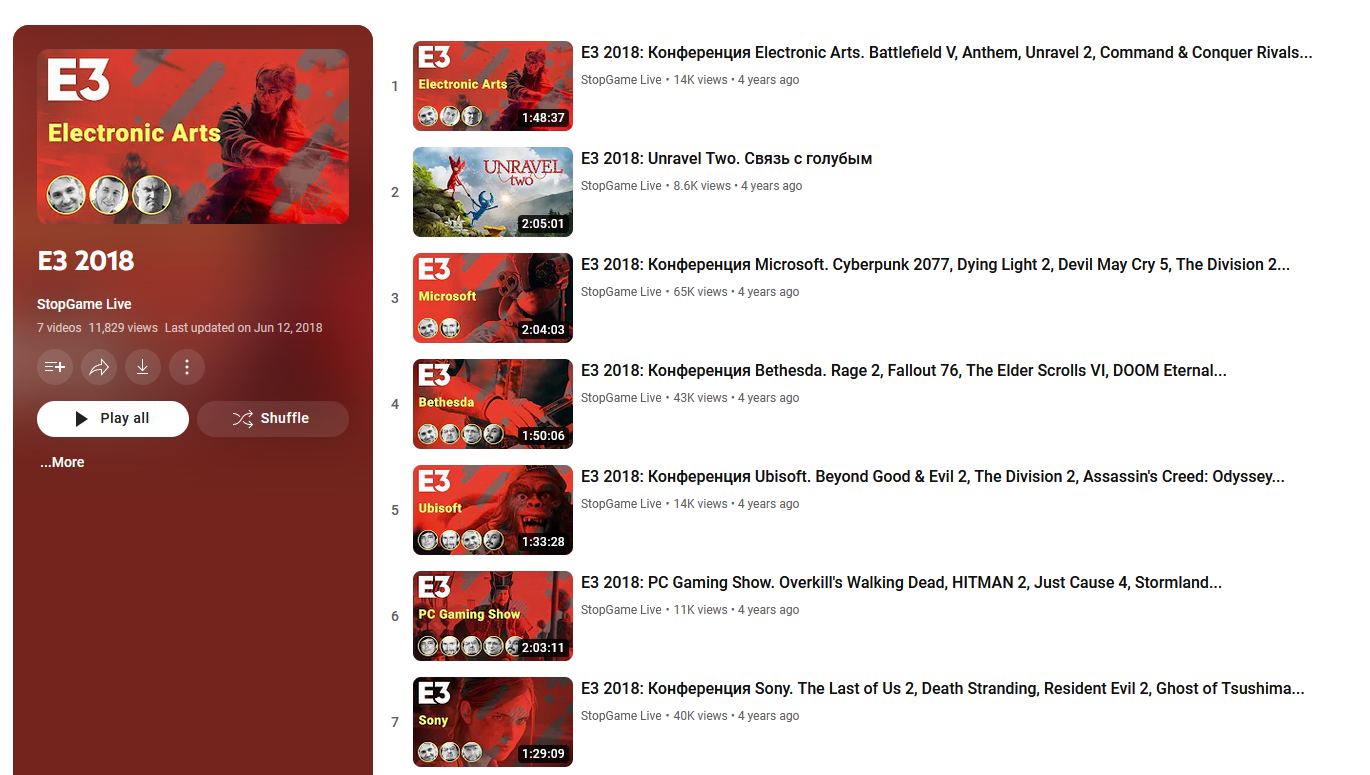Open StopGame Live channel under Electronic Arts video
Image resolution: width=1370 pixels, height=775 pixels.
click(x=621, y=80)
